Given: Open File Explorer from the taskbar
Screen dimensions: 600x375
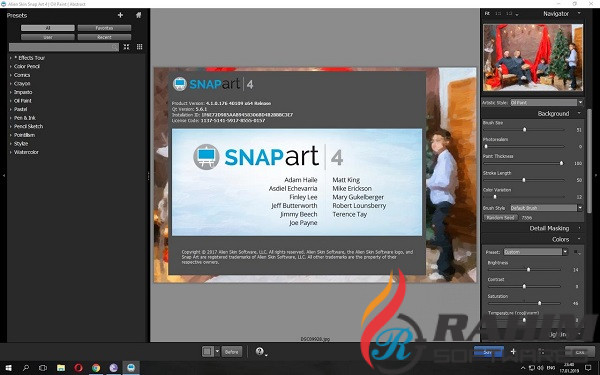Looking at the screenshot, I should pyautogui.click(x=61, y=368).
